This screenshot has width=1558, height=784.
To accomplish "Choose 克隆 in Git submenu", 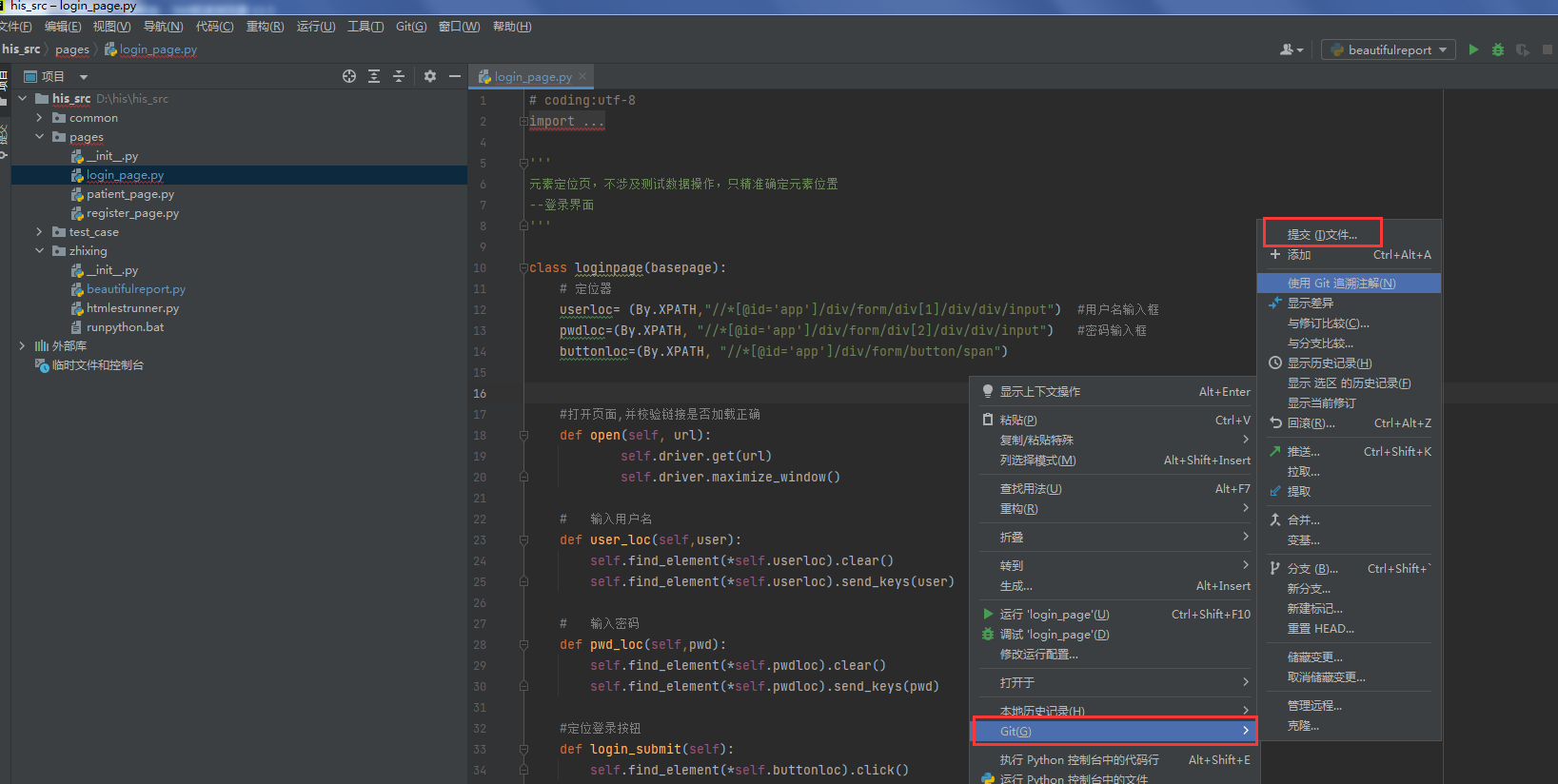I will pyautogui.click(x=1349, y=725).
